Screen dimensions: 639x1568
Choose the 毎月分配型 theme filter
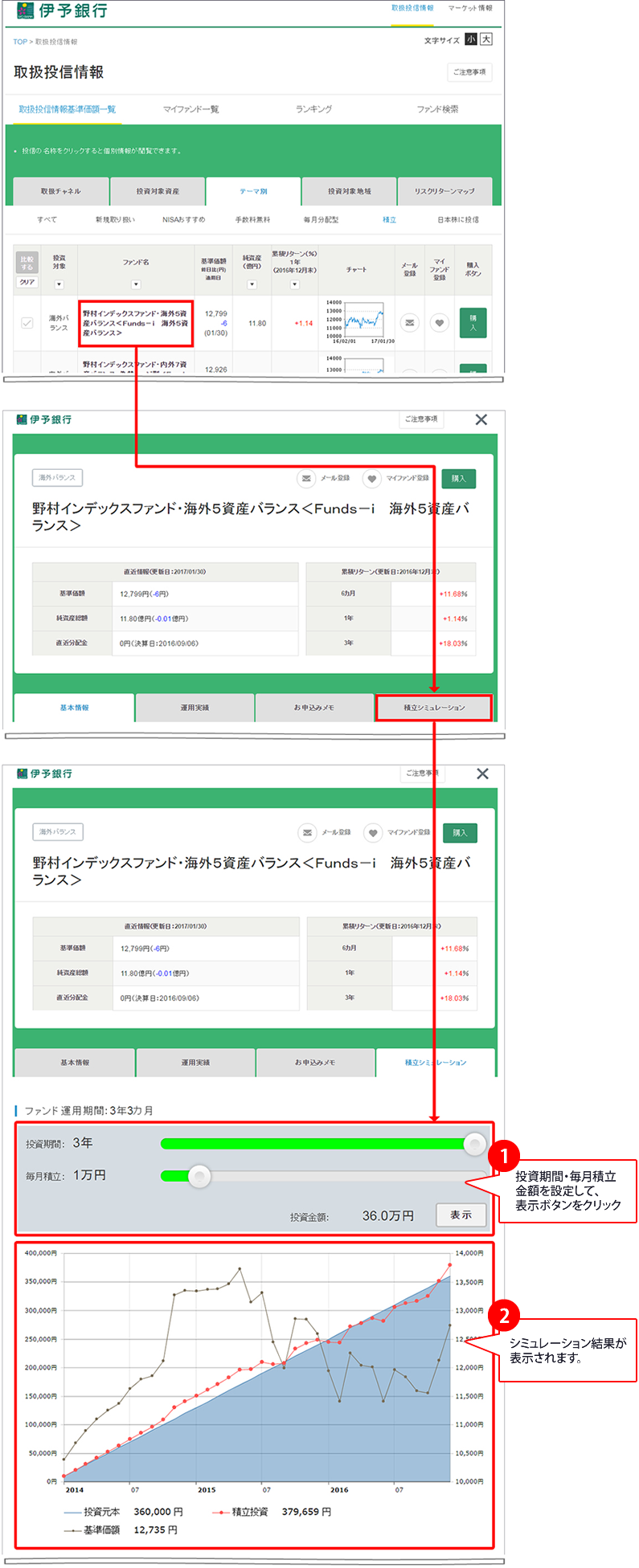321,219
